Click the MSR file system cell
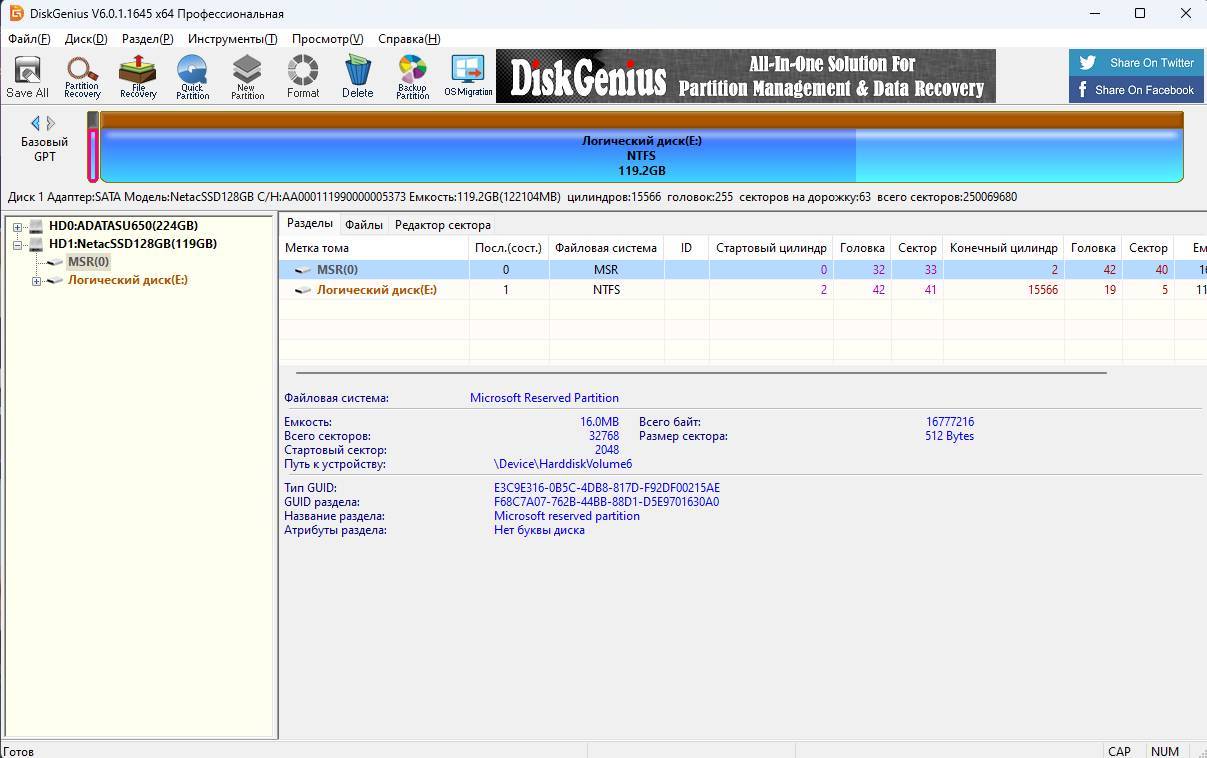 (606, 270)
